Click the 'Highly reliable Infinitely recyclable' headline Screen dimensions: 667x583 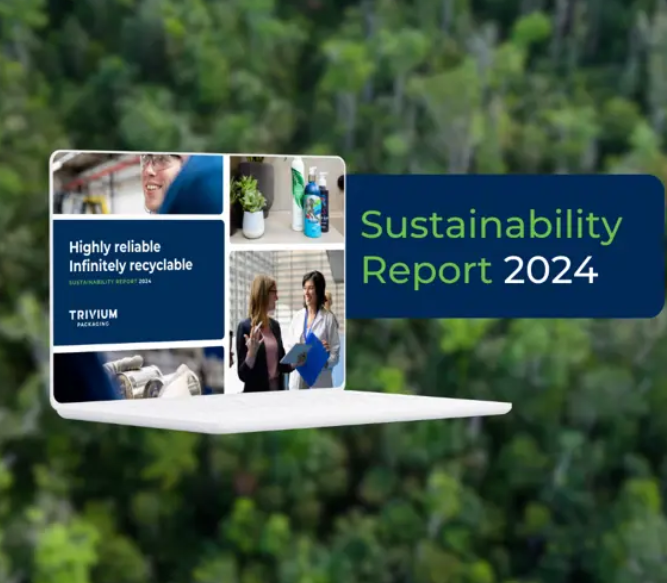pyautogui.click(x=131, y=256)
